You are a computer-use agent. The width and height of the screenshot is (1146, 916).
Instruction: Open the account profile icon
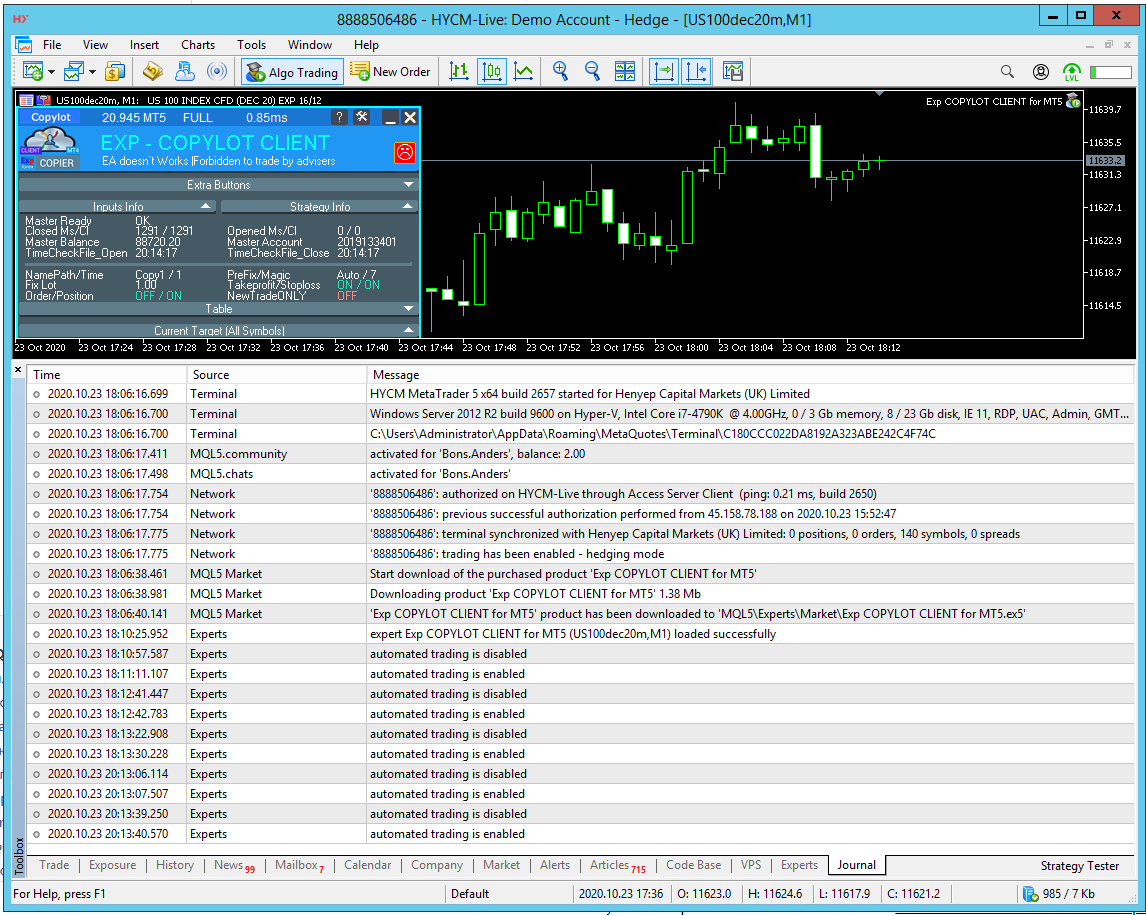point(1041,72)
